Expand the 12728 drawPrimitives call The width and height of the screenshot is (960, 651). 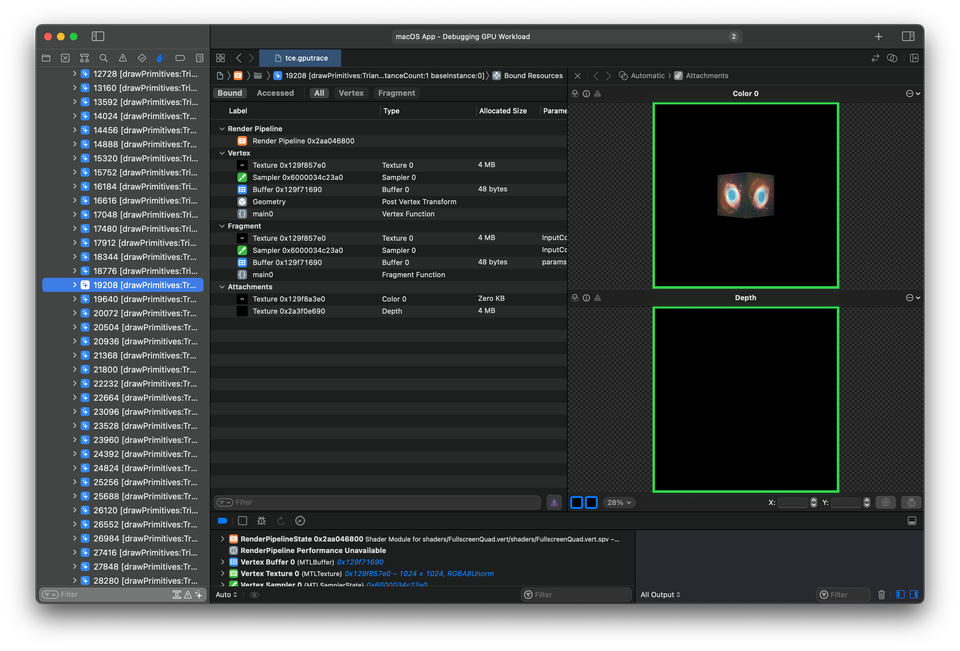[x=75, y=73]
